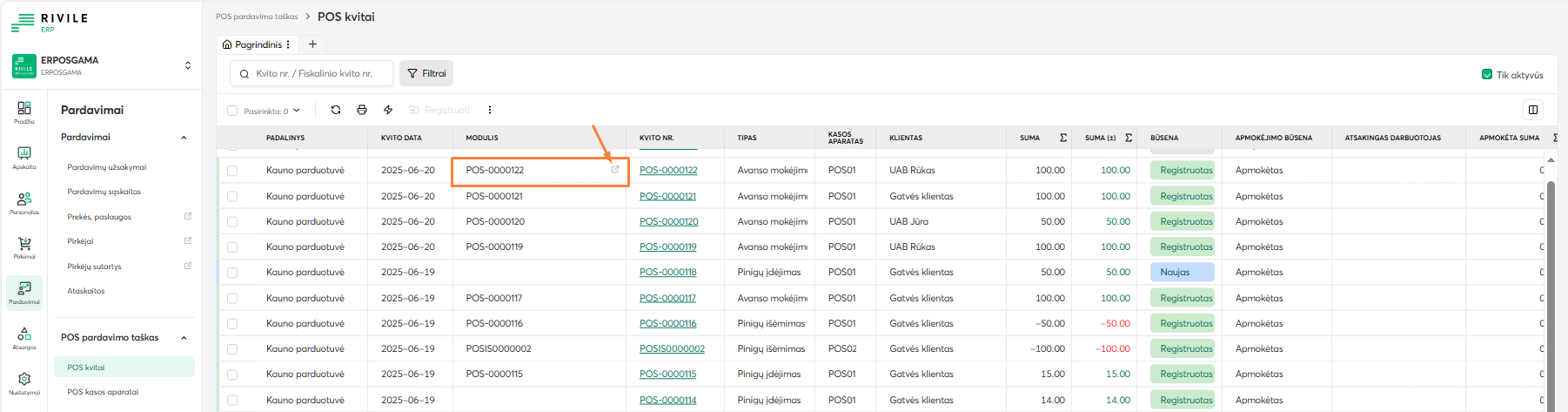Toggle the Tik aktyvūs checkbox

click(1487, 75)
